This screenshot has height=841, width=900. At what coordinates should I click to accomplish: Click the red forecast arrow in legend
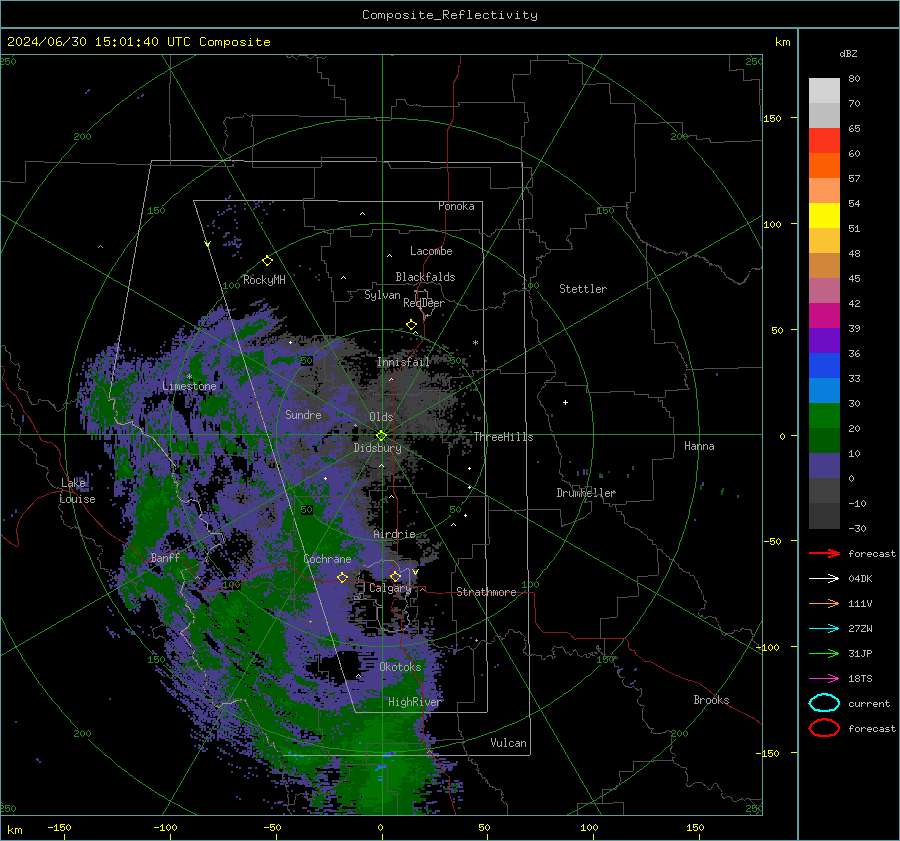tap(824, 553)
